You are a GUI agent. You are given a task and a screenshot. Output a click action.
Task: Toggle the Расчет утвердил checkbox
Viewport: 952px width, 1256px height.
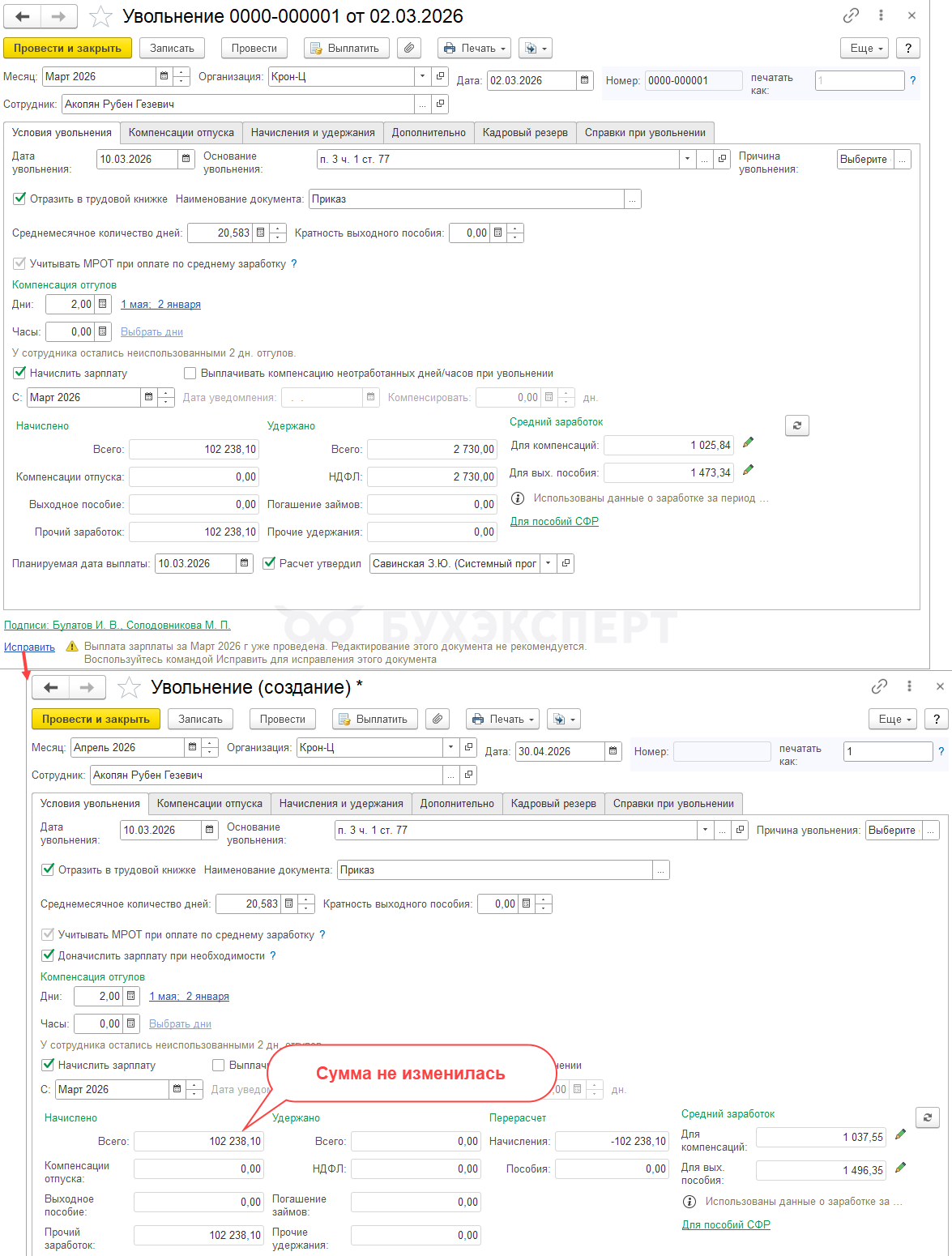[x=269, y=563]
